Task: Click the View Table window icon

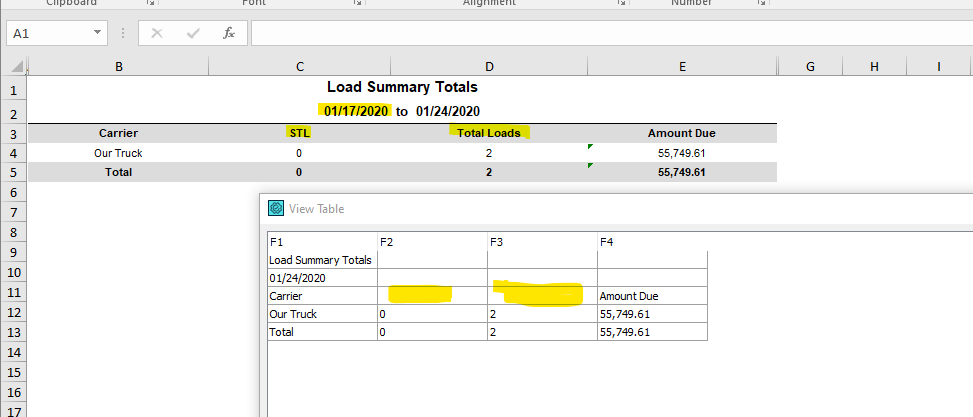Action: coord(276,208)
